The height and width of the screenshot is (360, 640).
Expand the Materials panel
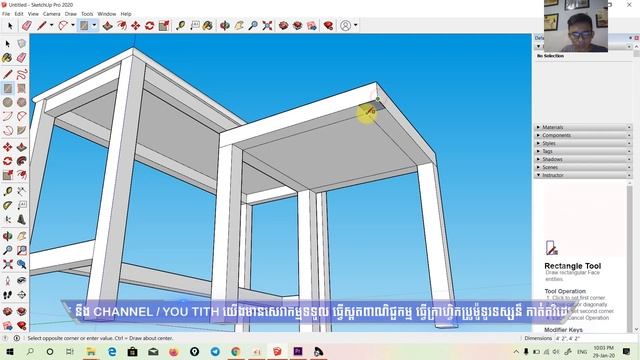(582, 127)
